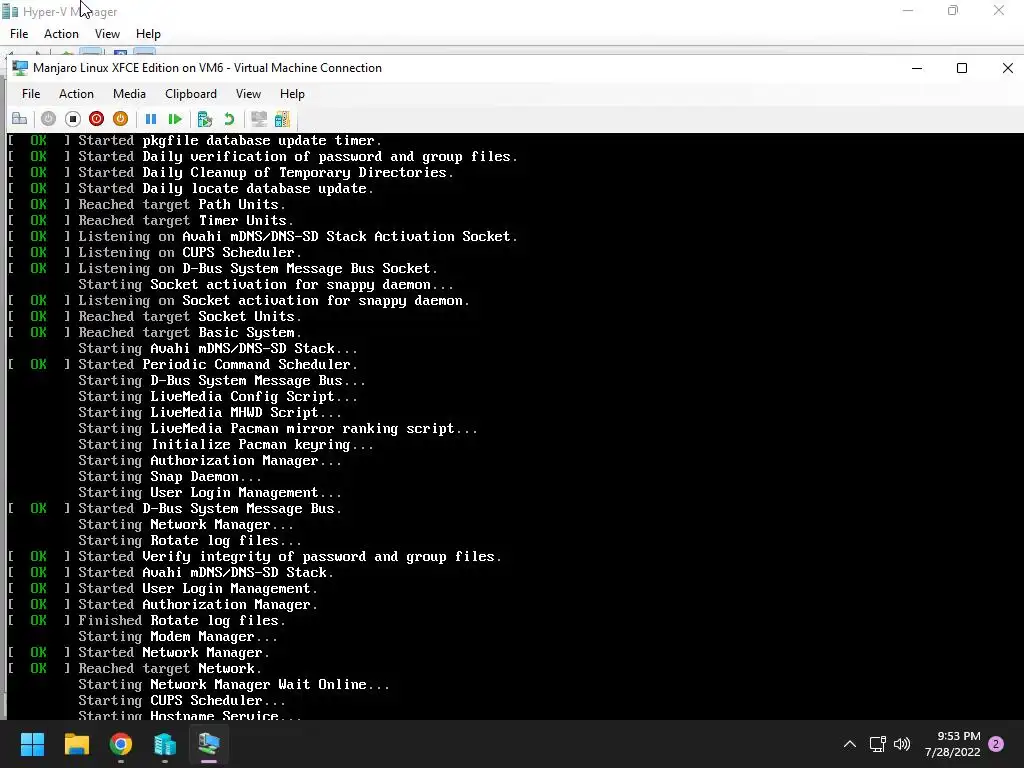Turn off the VM with the square stop icon
This screenshot has width=1024, height=768.
72,119
